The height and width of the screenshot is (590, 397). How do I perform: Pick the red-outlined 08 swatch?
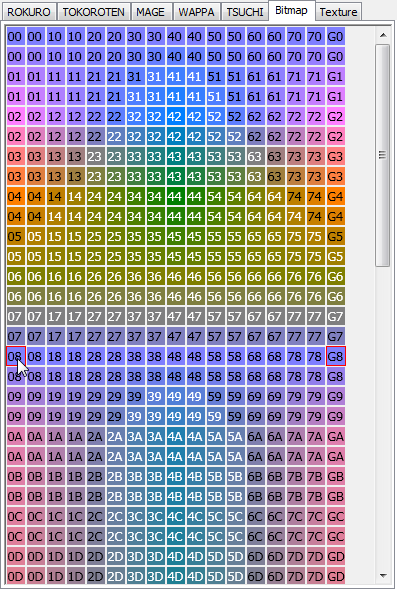pos(15,356)
